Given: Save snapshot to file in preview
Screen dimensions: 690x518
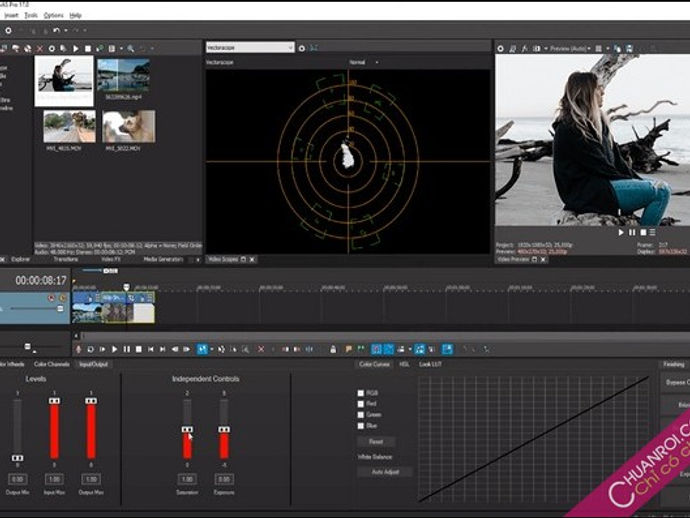Looking at the screenshot, I should (630, 48).
